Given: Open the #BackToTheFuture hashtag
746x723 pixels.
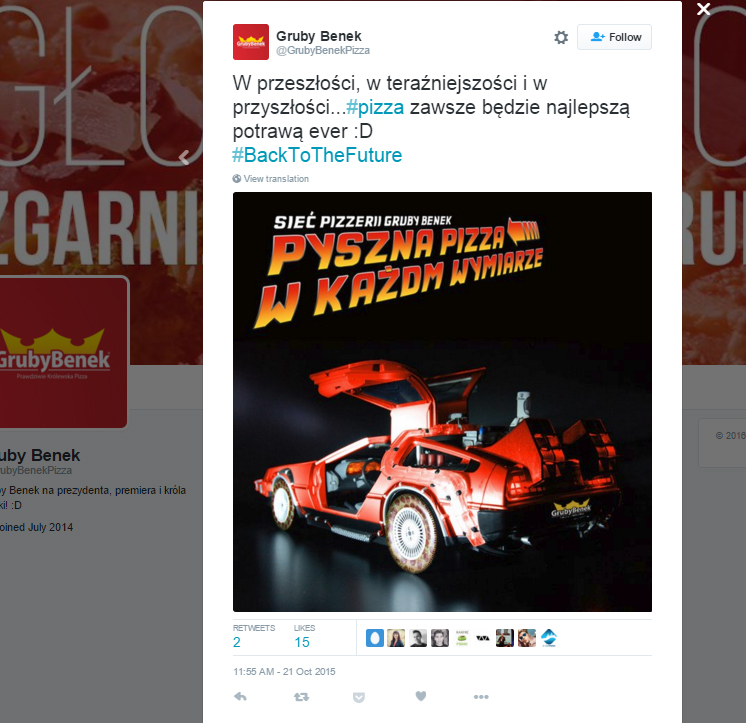Looking at the screenshot, I should coord(317,155).
